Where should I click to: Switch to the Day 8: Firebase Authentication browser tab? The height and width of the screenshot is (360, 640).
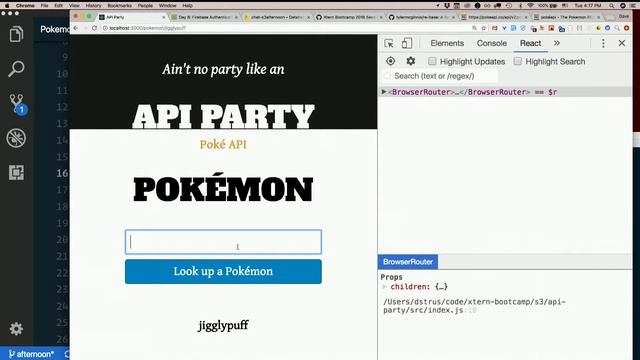pos(204,17)
